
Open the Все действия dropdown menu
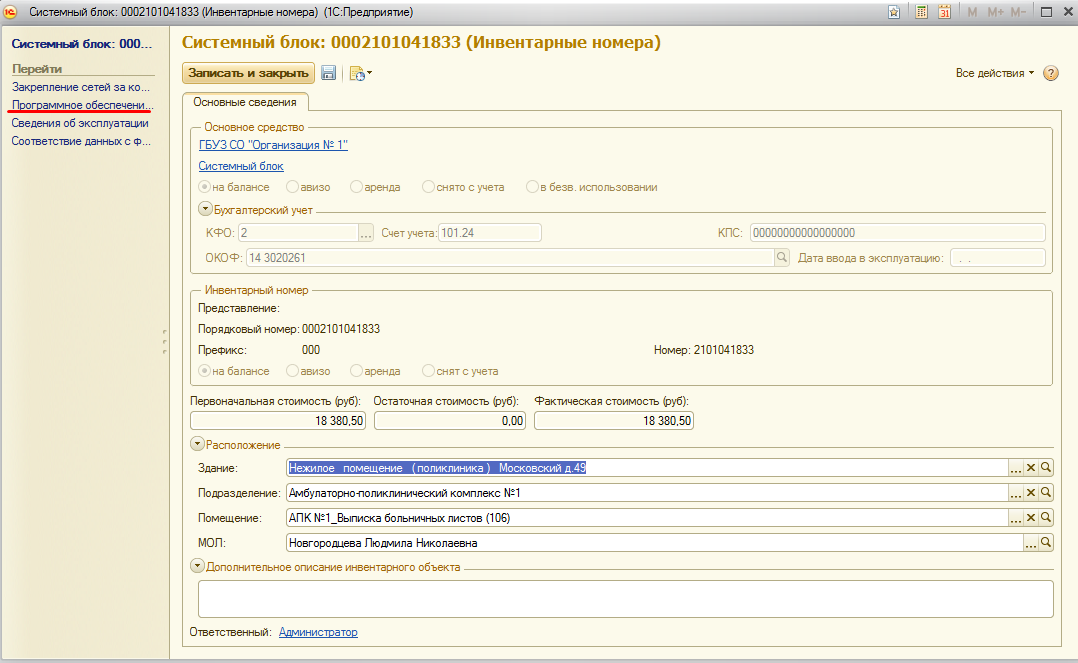994,73
